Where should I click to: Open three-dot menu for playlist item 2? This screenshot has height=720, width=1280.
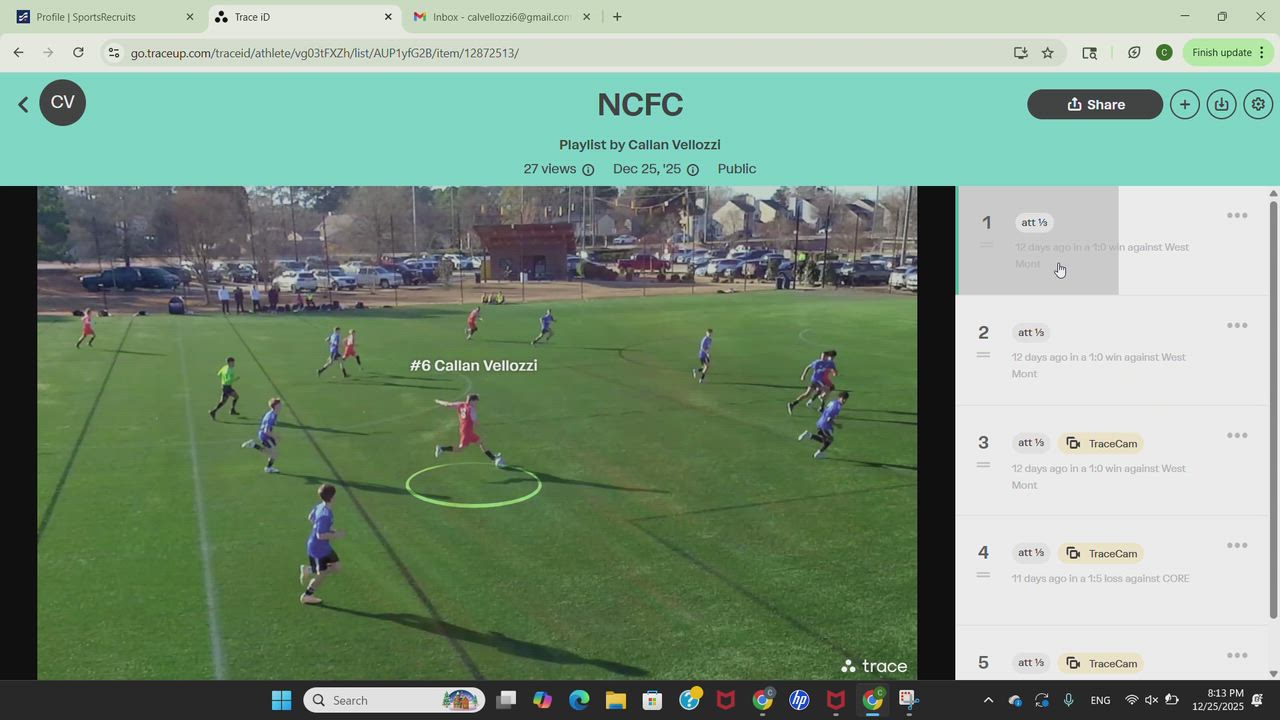[x=1237, y=326]
